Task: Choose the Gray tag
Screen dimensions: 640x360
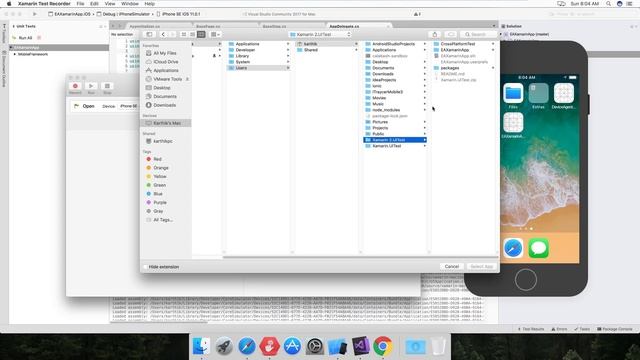Action: coord(158,211)
